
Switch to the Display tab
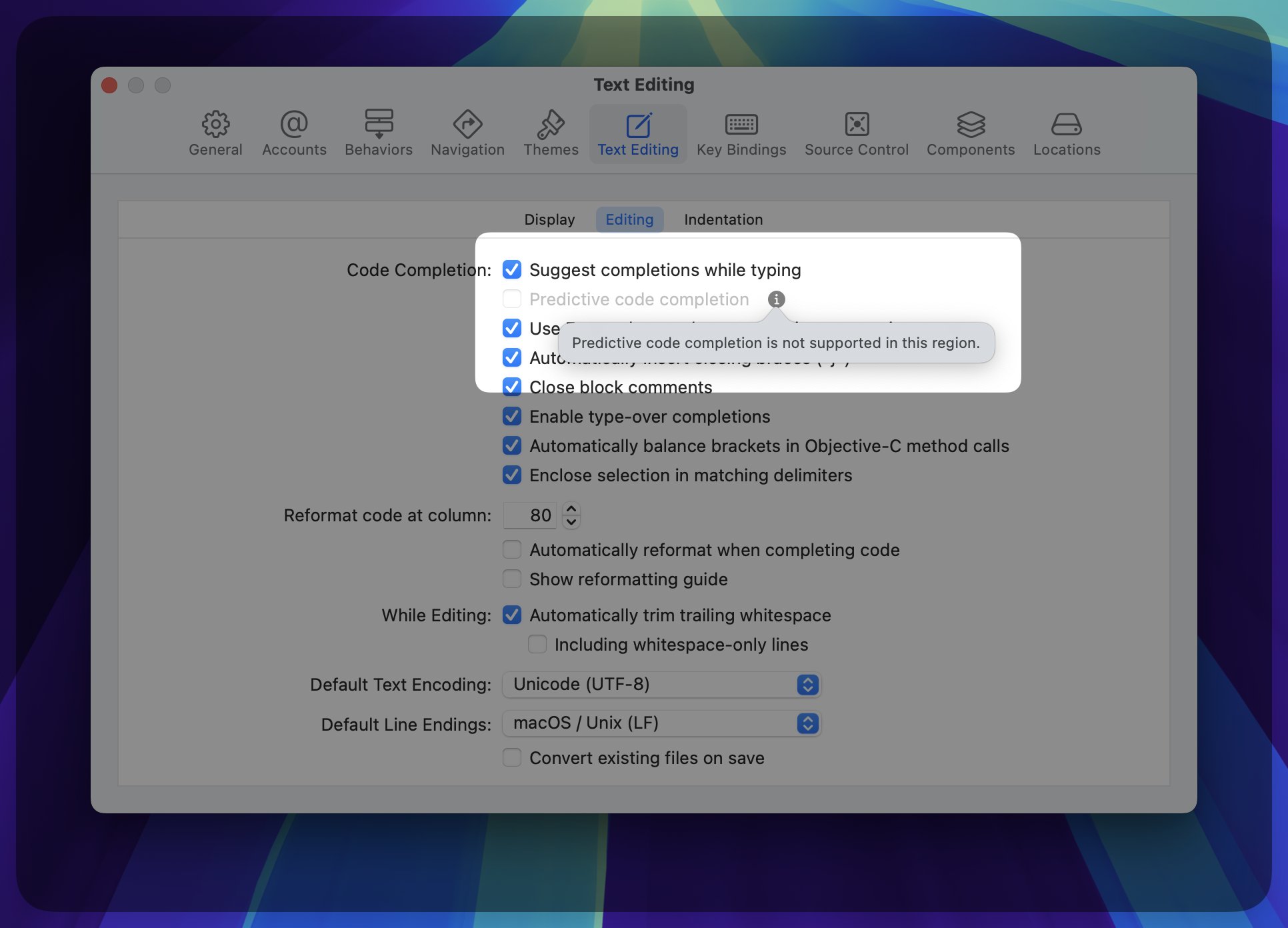(x=549, y=219)
